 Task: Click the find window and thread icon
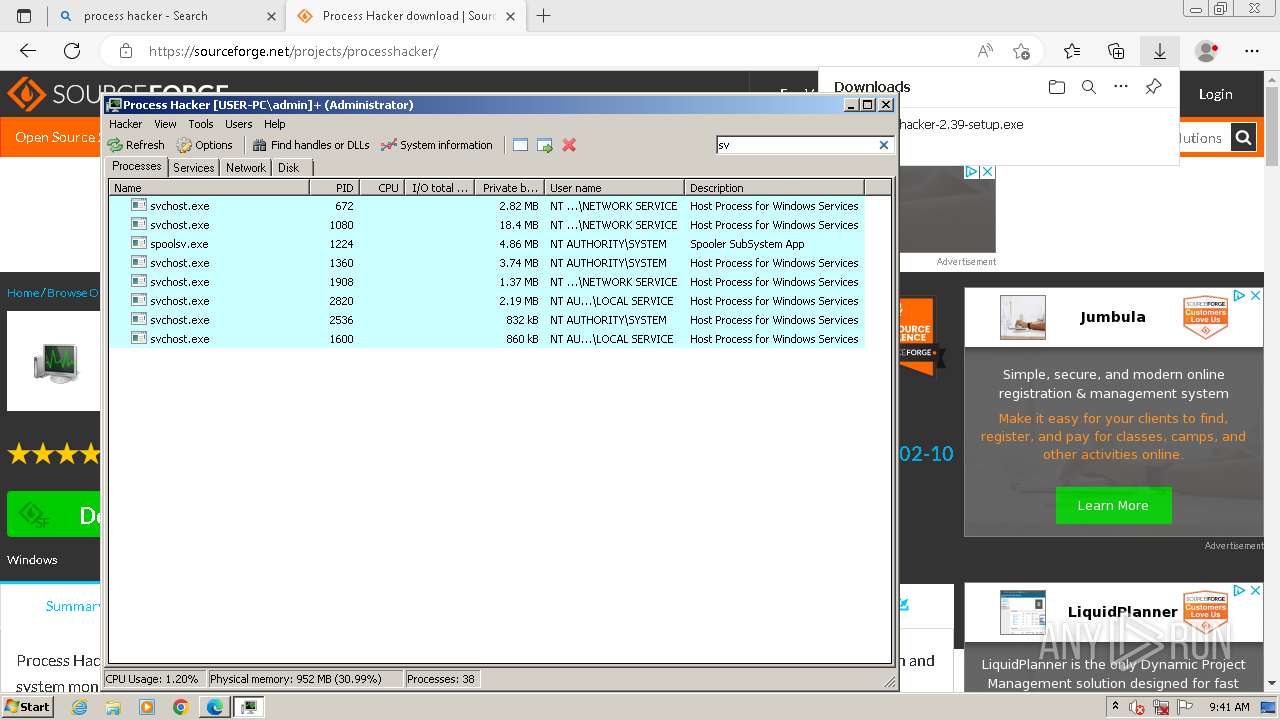tap(545, 145)
